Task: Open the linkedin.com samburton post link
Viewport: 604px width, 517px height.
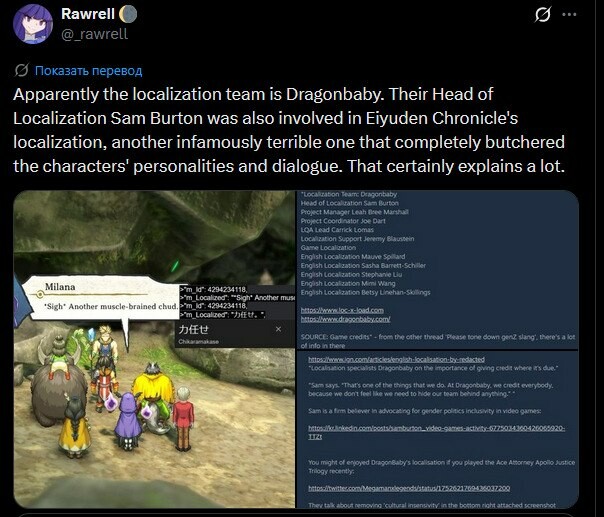Action: [436, 432]
